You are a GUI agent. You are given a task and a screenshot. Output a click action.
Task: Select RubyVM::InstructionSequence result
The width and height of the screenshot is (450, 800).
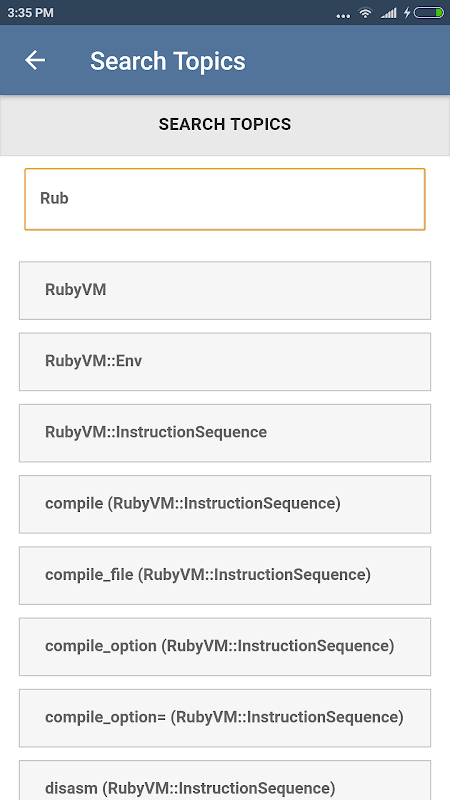pos(224,433)
